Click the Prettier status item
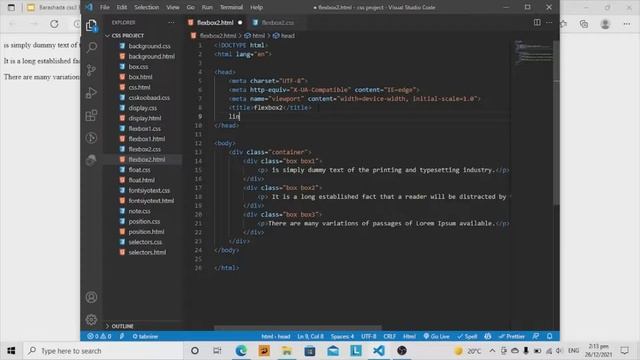Screen dimensions: 640x360 click(x=511, y=336)
